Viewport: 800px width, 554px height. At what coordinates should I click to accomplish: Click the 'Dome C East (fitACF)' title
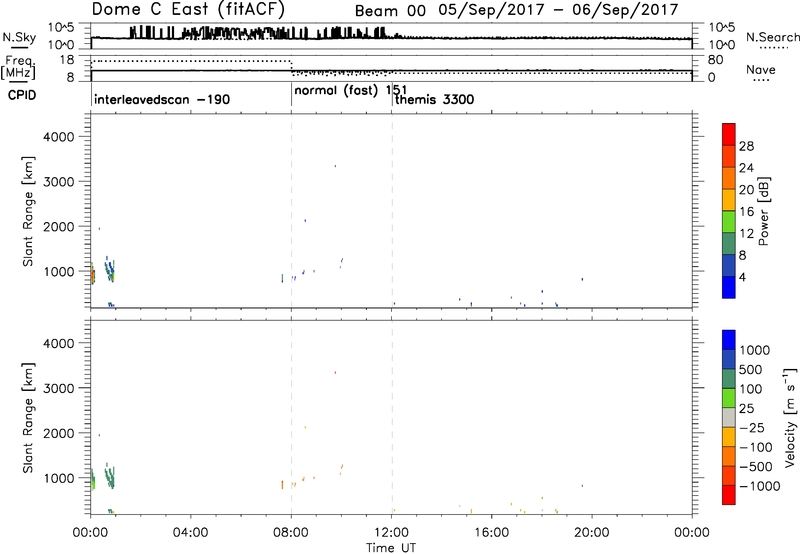click(x=188, y=9)
